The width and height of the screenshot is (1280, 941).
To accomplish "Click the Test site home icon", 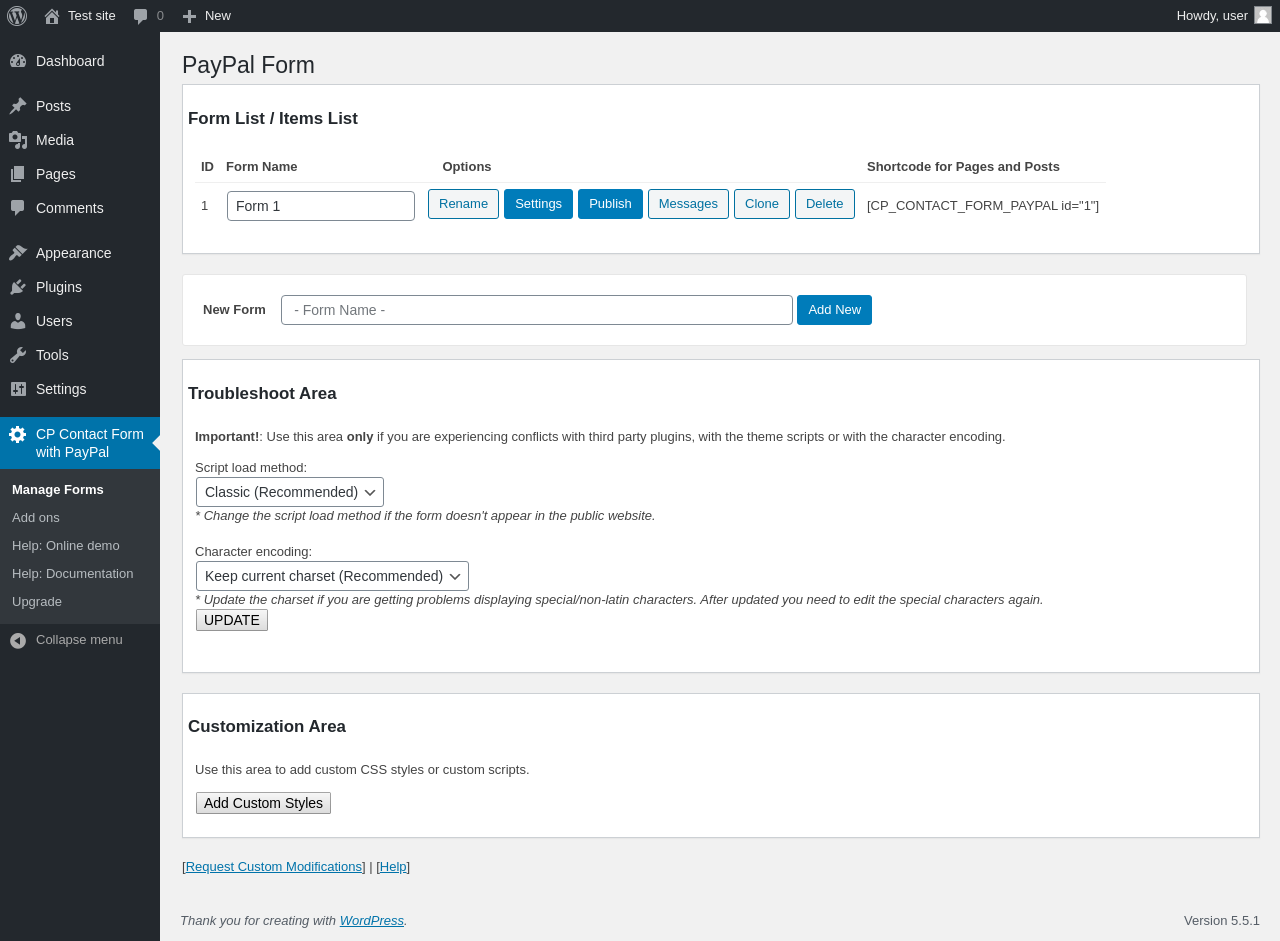I will (x=52, y=16).
